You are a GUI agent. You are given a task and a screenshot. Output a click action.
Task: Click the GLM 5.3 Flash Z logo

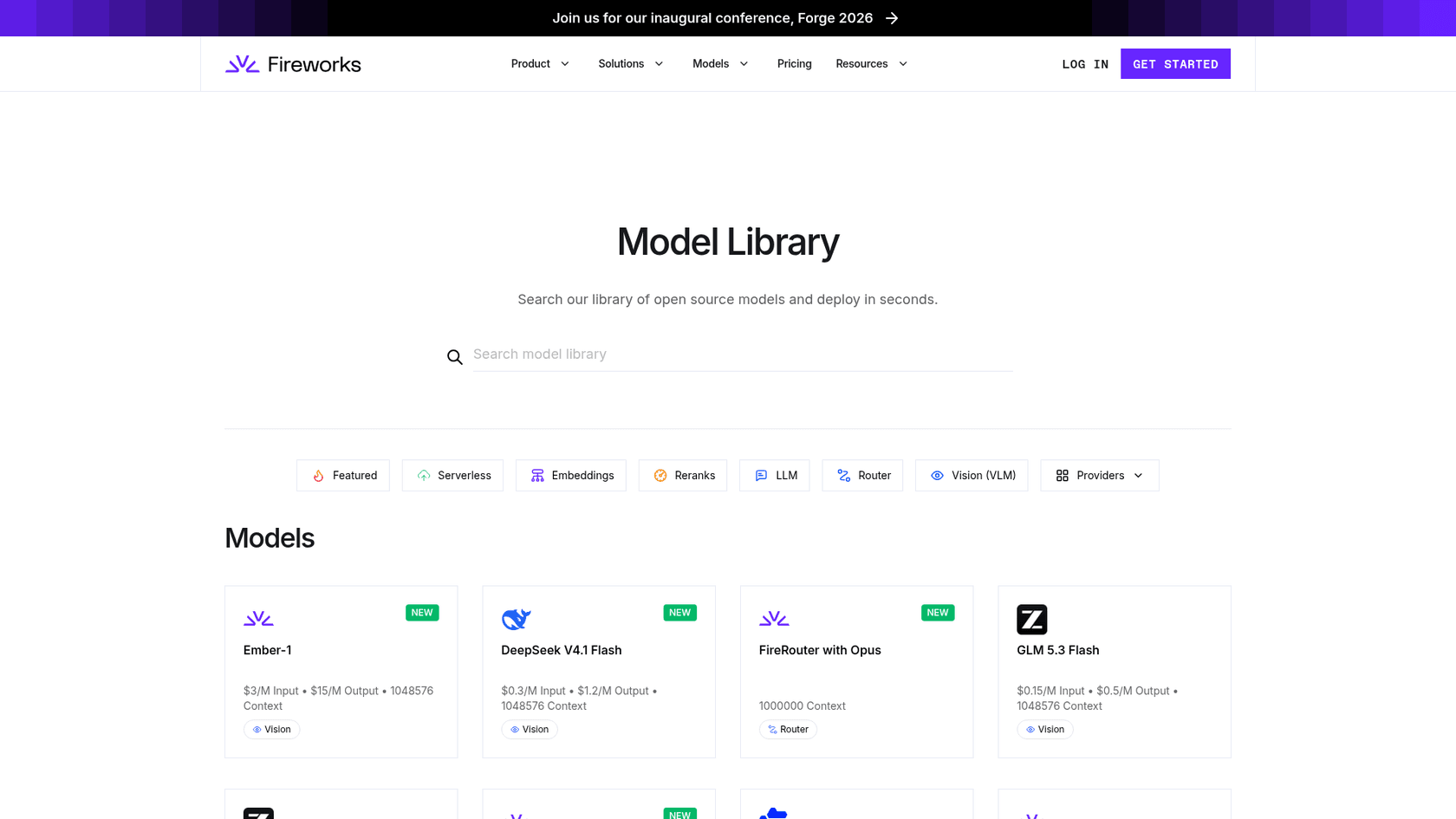tap(1032, 620)
